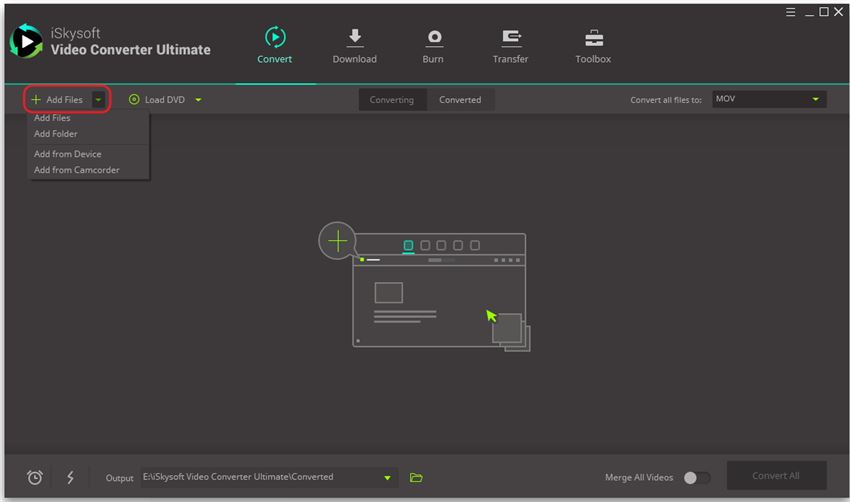
Task: Toggle the Merge All Videos switch
Action: 696,478
